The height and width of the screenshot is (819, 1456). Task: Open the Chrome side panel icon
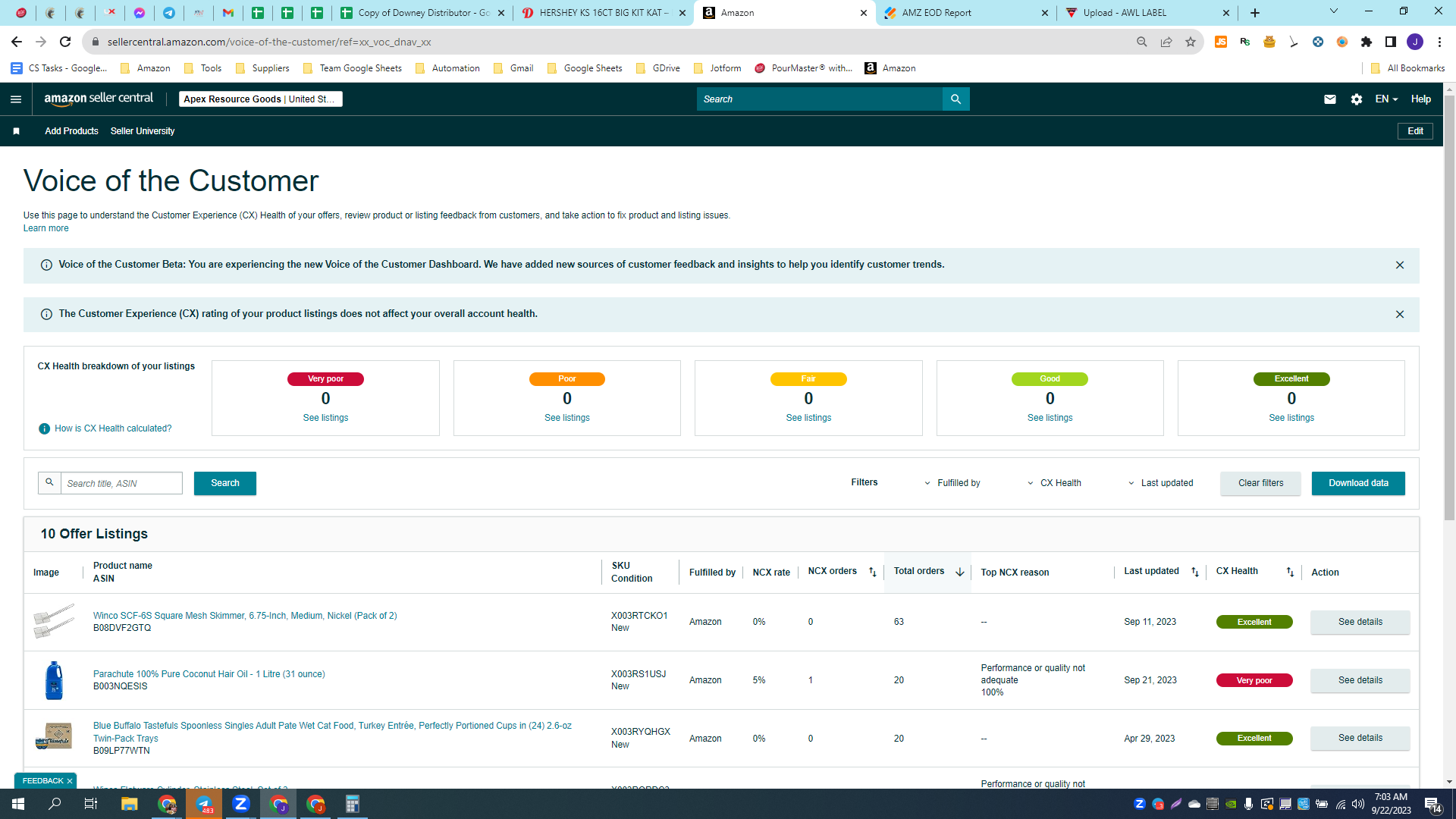point(1391,42)
